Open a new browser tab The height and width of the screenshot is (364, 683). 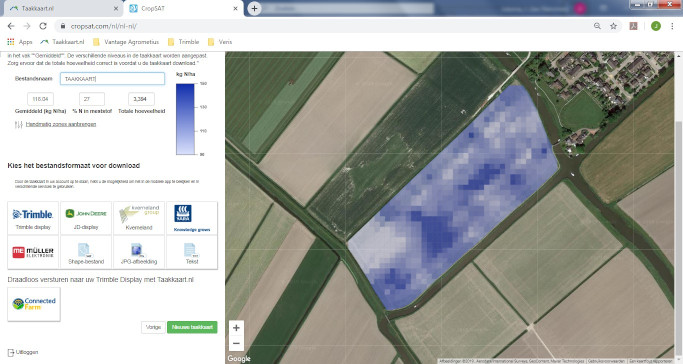[x=254, y=8]
